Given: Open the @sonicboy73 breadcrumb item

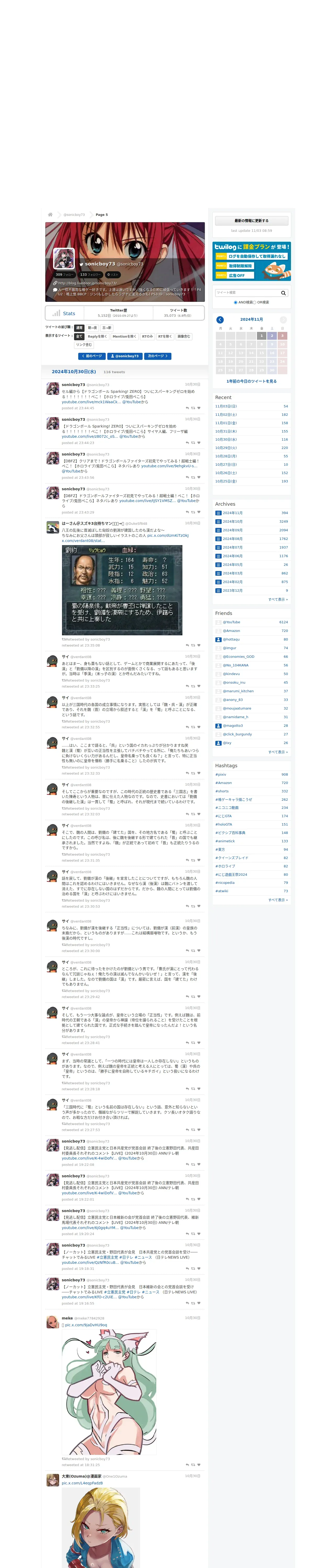Looking at the screenshot, I should pos(74,214).
